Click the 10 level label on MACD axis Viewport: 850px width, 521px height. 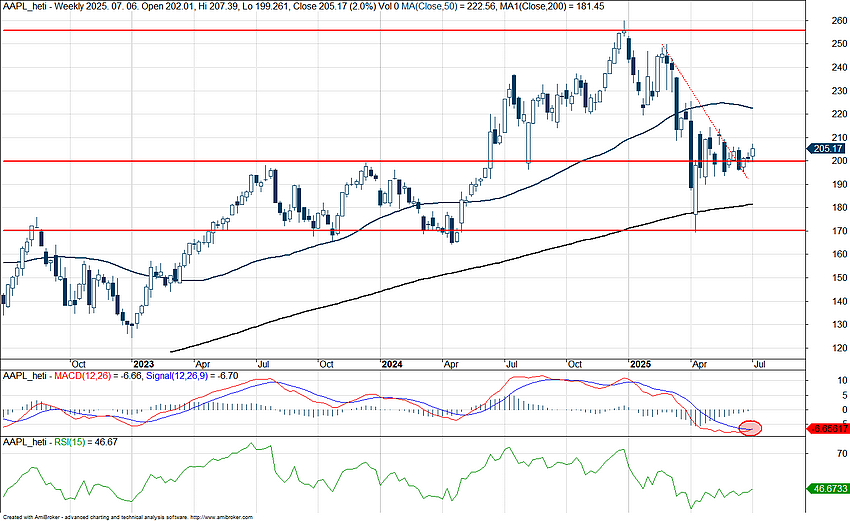tap(842, 381)
